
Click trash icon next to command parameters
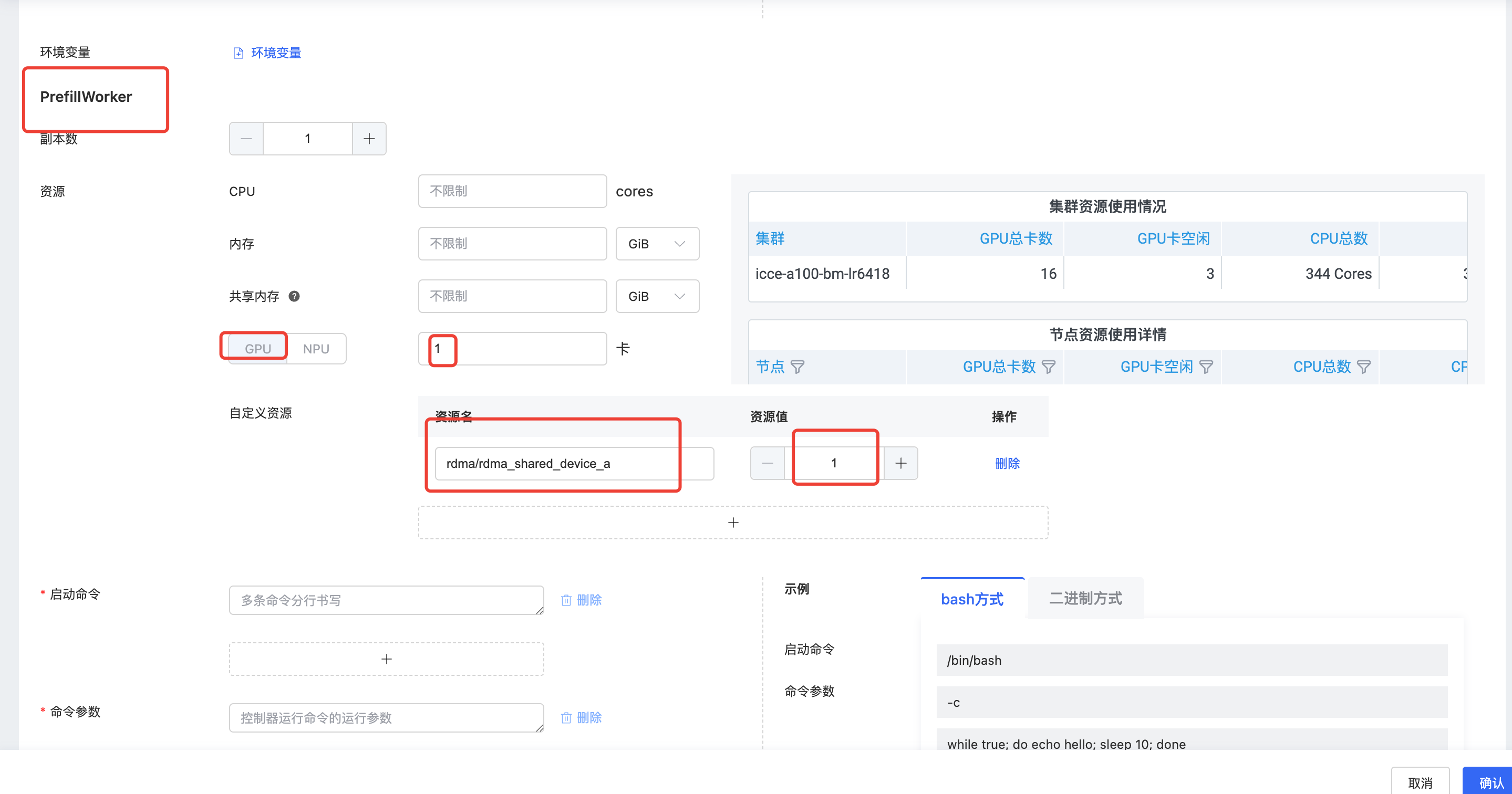[566, 718]
